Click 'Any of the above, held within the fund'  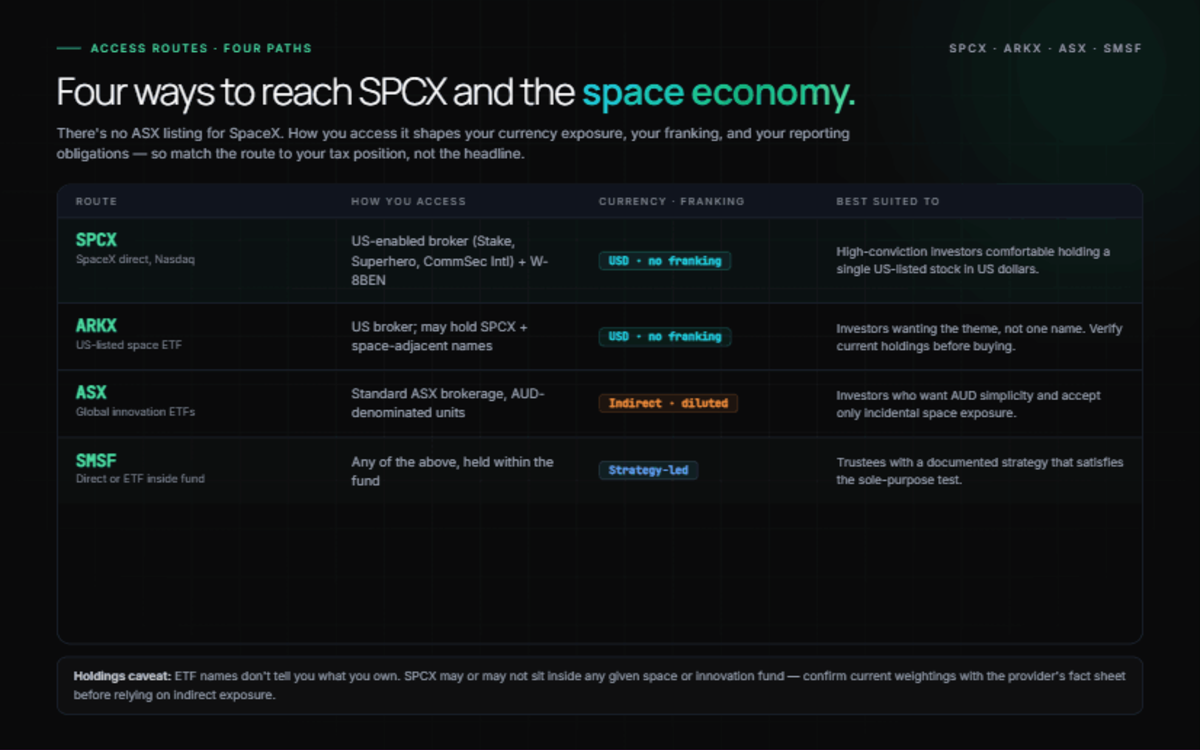pyautogui.click(x=452, y=470)
